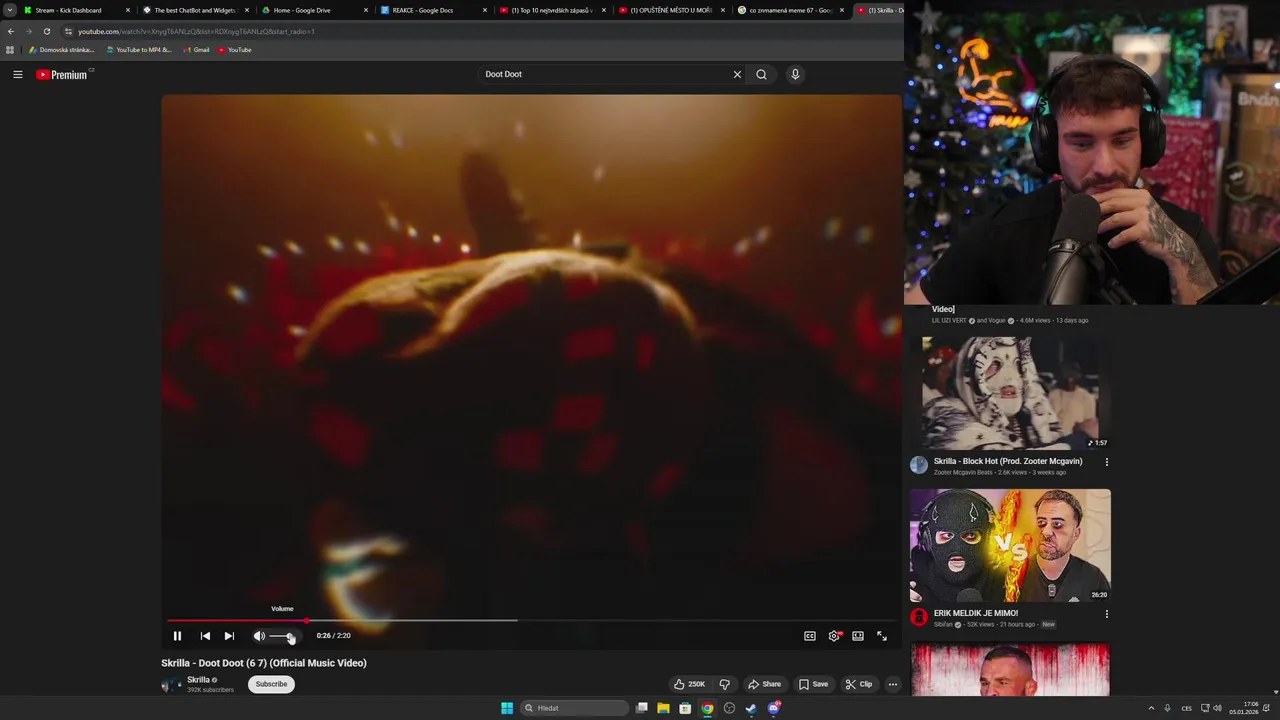Open menu for Block Hot suggestion
The width and height of the screenshot is (1280, 720).
1106,462
